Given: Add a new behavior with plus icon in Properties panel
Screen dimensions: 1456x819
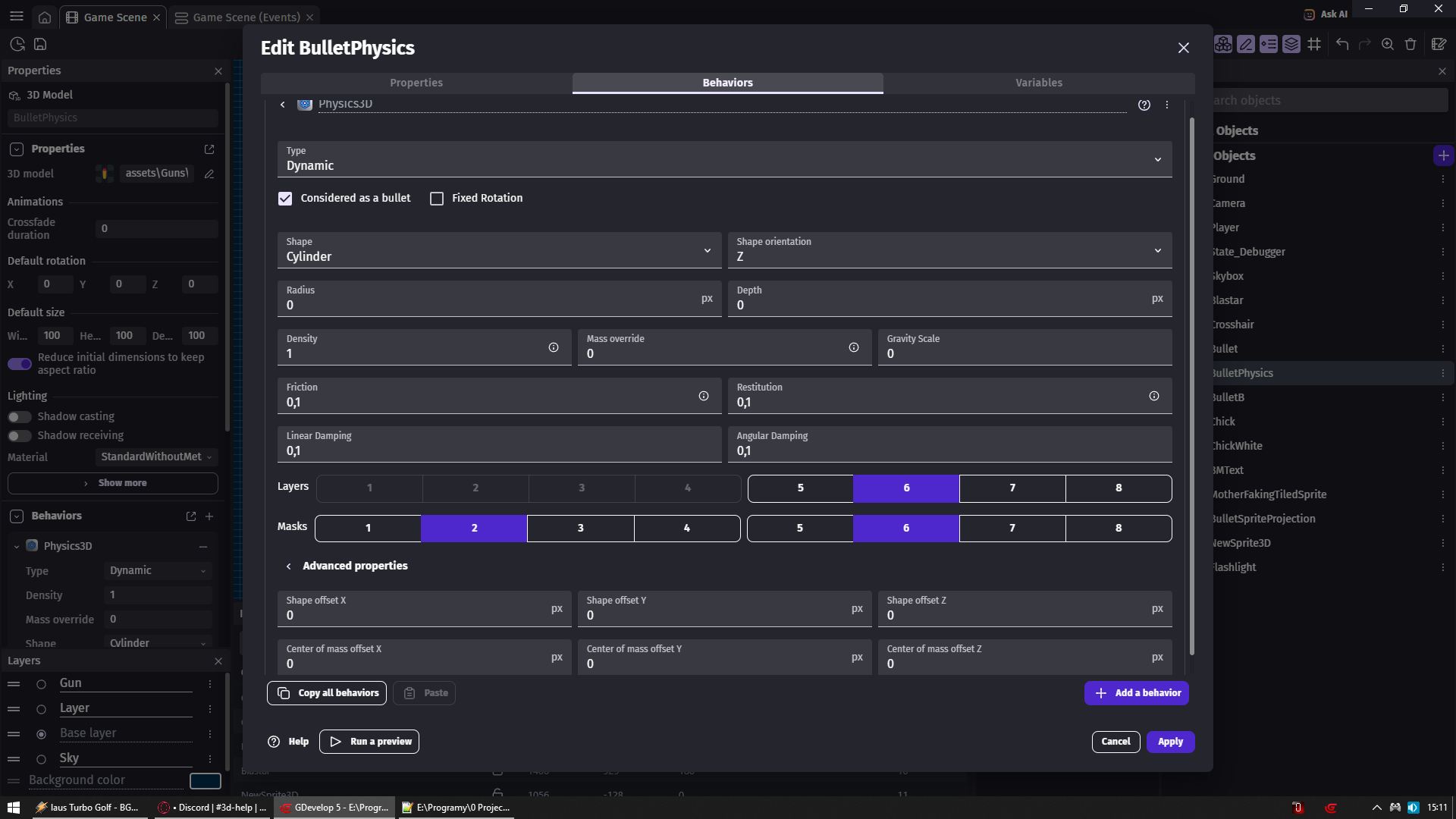Looking at the screenshot, I should [x=209, y=516].
